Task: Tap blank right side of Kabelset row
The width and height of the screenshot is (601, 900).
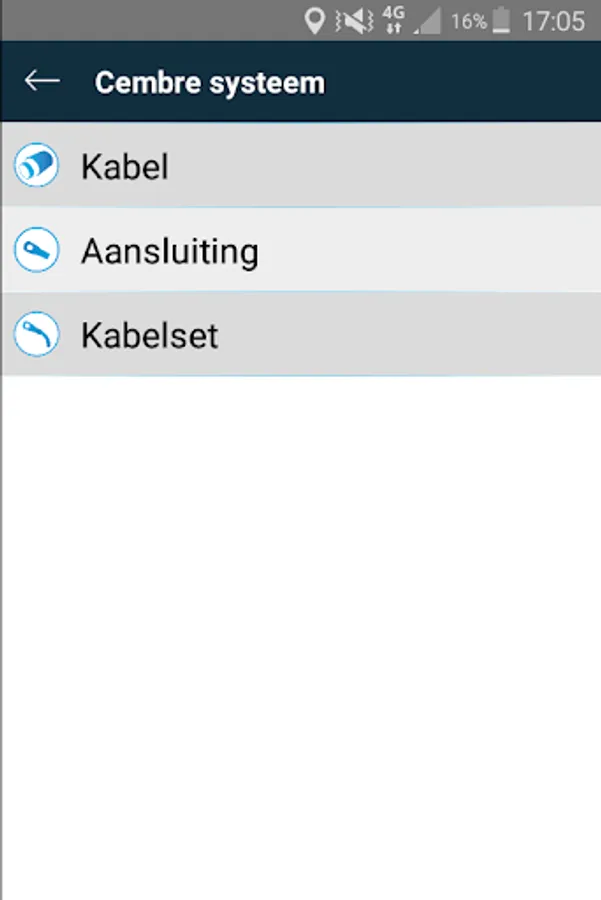Action: [x=450, y=336]
